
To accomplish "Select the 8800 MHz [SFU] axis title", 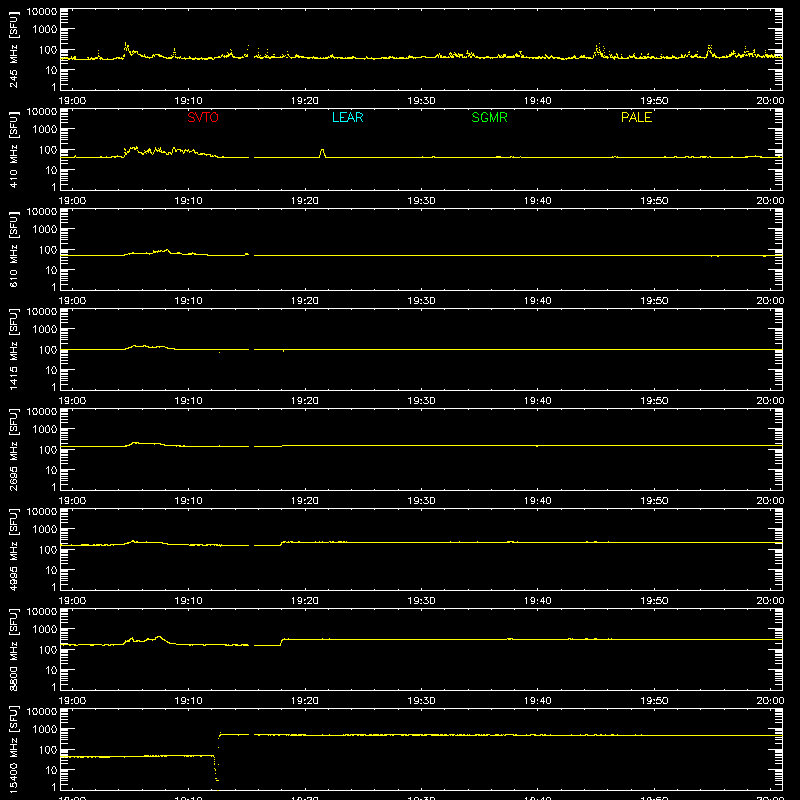I will pos(13,649).
